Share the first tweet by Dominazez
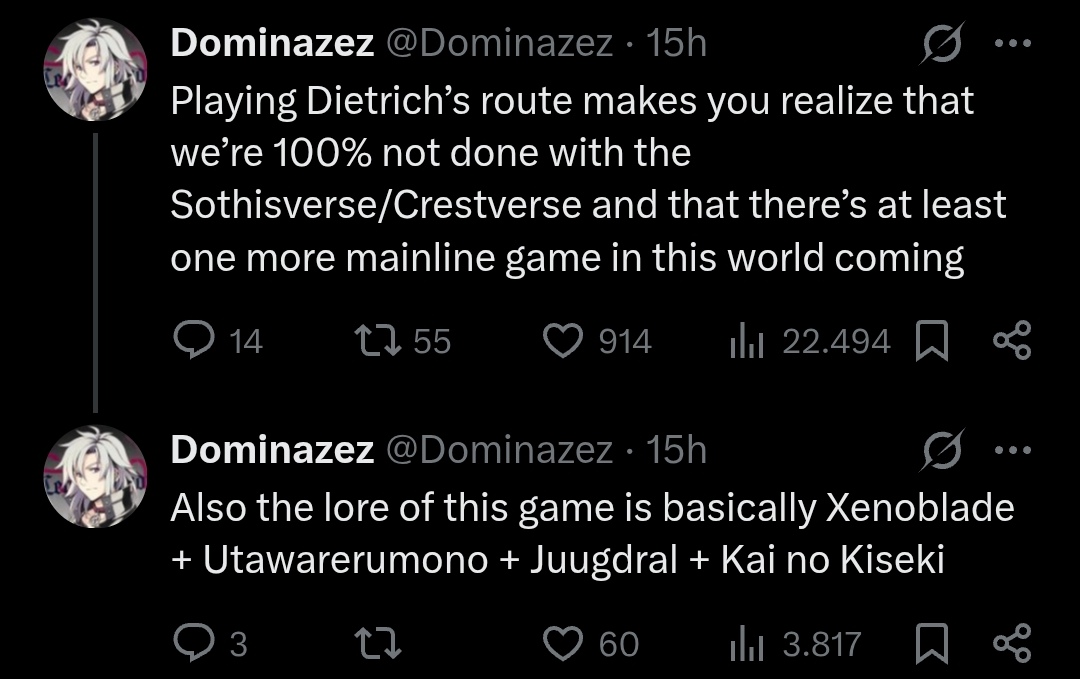1080x679 pixels. click(1012, 341)
